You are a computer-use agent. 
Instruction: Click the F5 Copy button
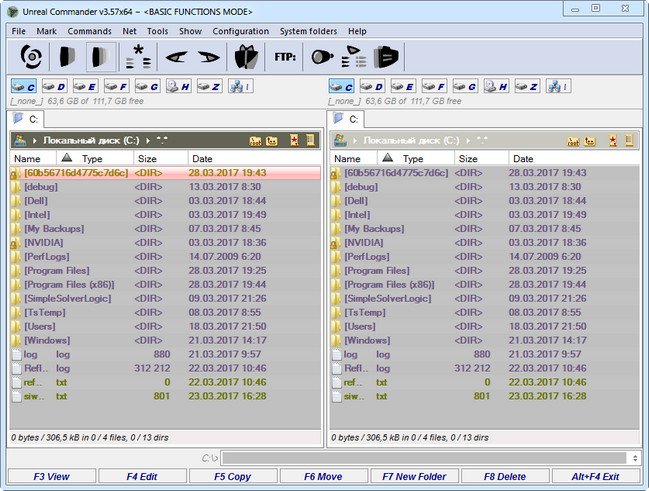click(233, 477)
